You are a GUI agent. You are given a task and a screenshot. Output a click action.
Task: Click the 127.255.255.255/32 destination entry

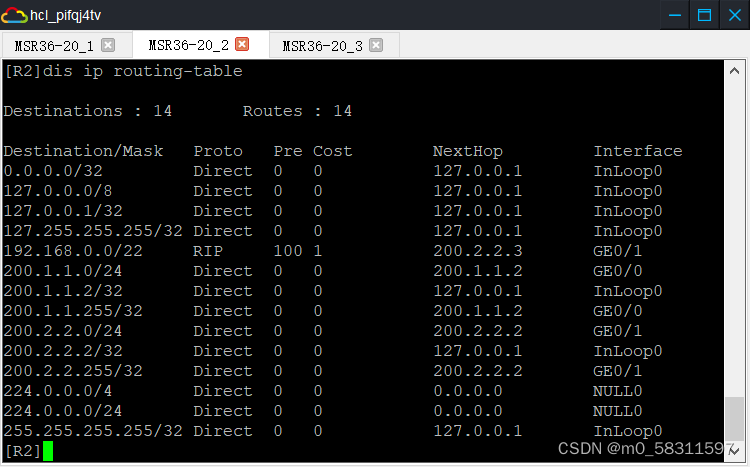pyautogui.click(x=93, y=231)
